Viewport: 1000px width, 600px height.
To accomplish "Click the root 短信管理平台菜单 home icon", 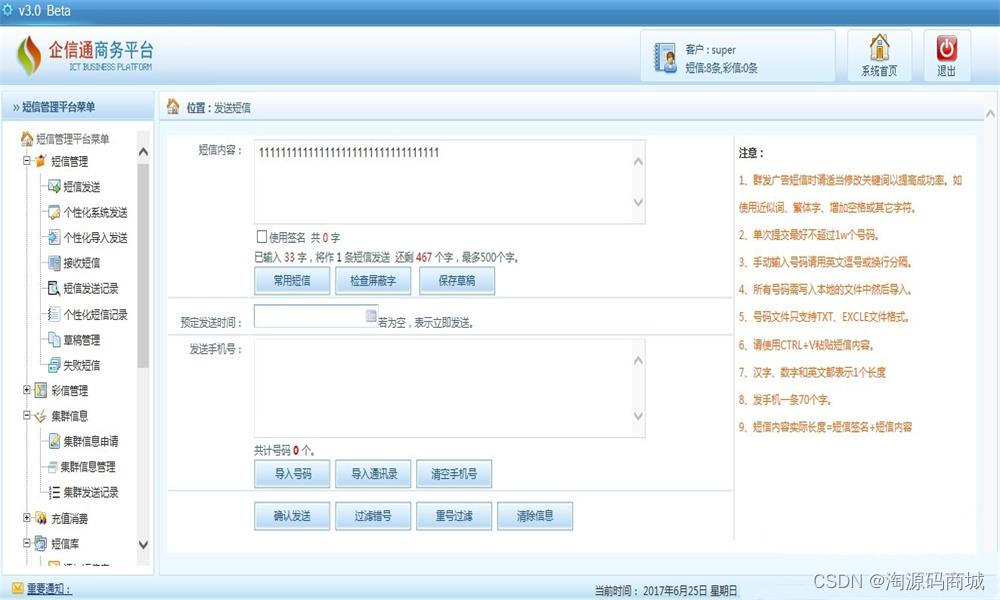I will [x=27, y=138].
